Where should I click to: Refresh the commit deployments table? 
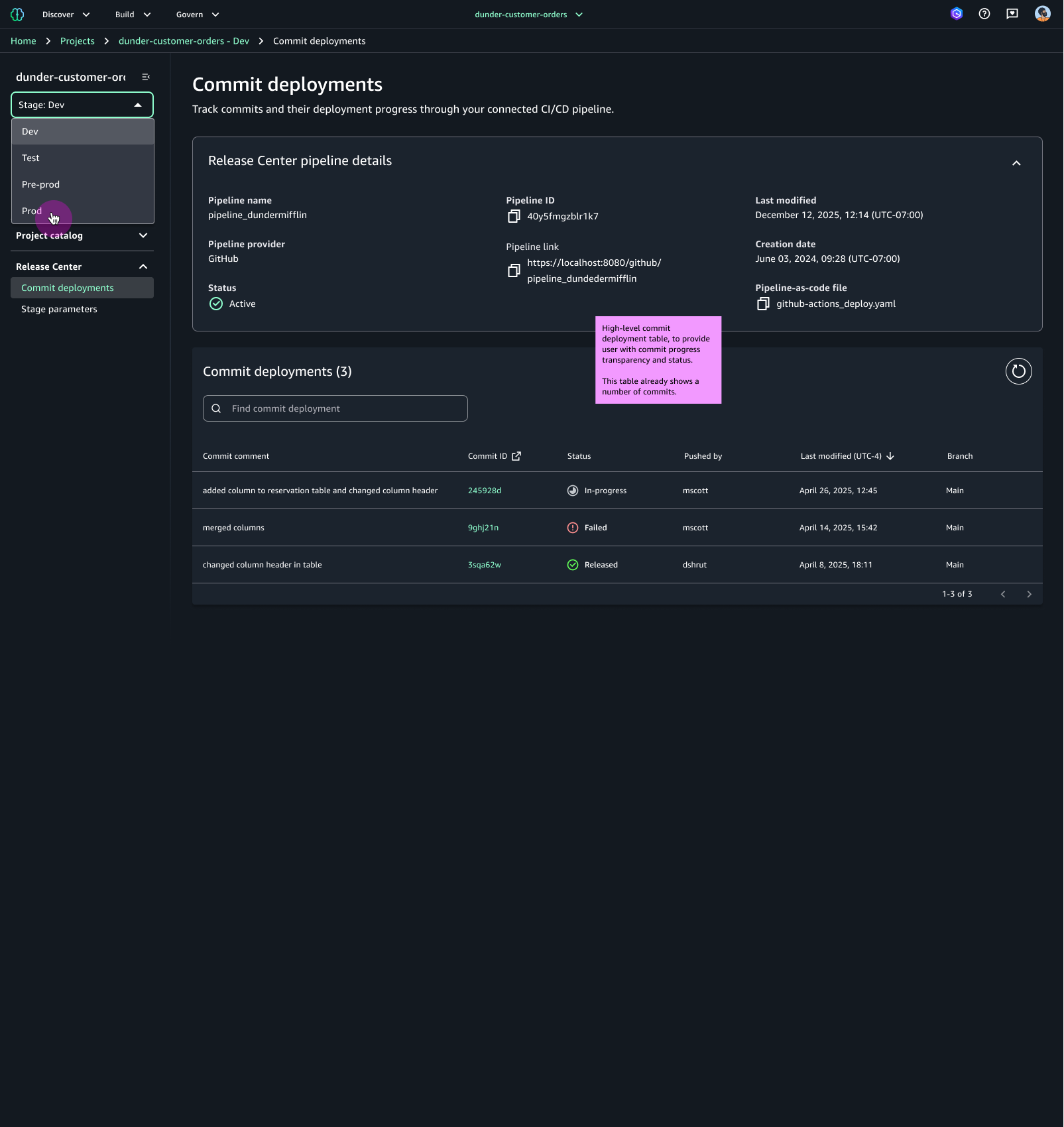point(1018,371)
